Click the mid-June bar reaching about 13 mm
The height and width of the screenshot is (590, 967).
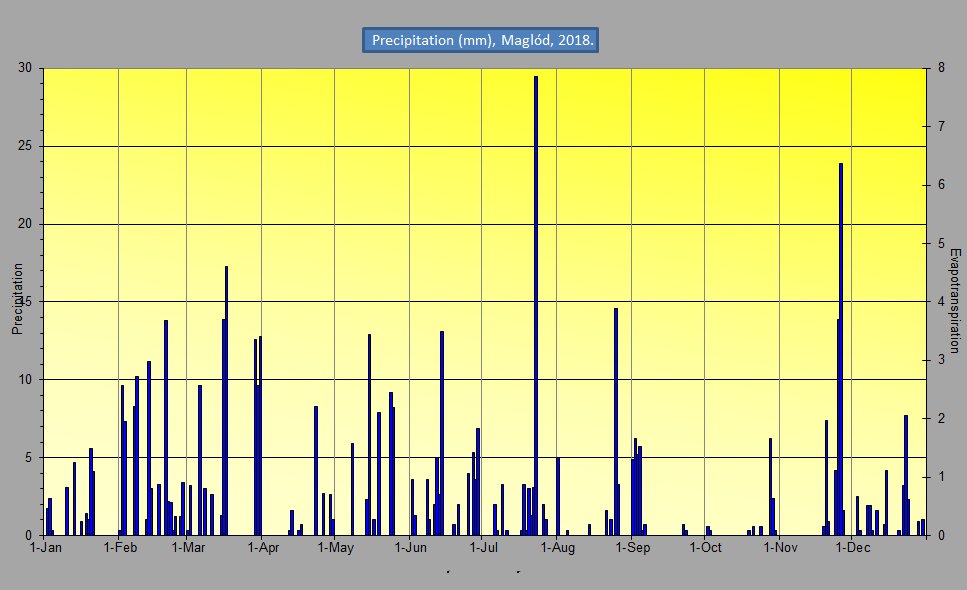442,430
